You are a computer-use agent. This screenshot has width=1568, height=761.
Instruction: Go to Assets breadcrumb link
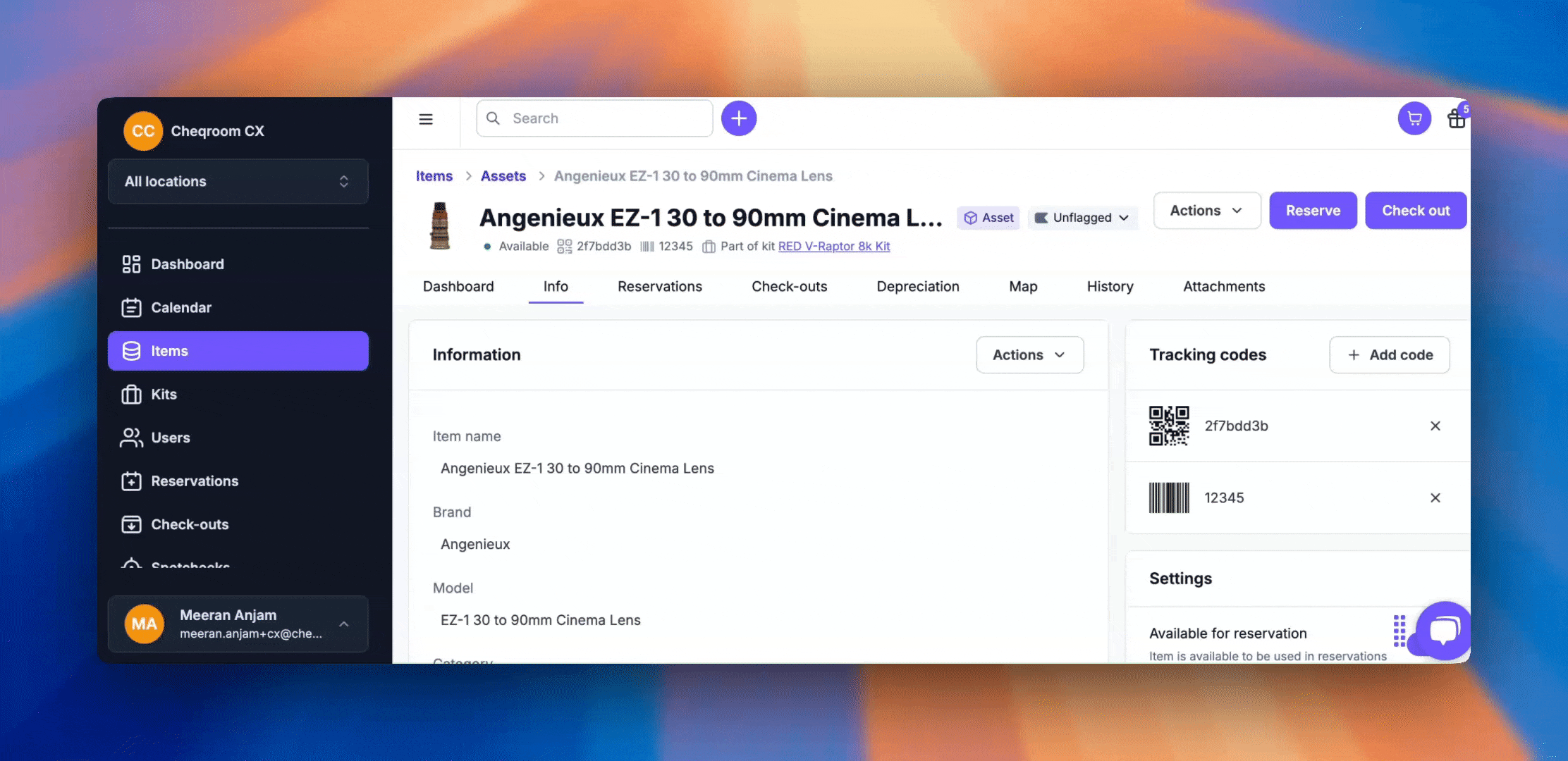pos(503,176)
